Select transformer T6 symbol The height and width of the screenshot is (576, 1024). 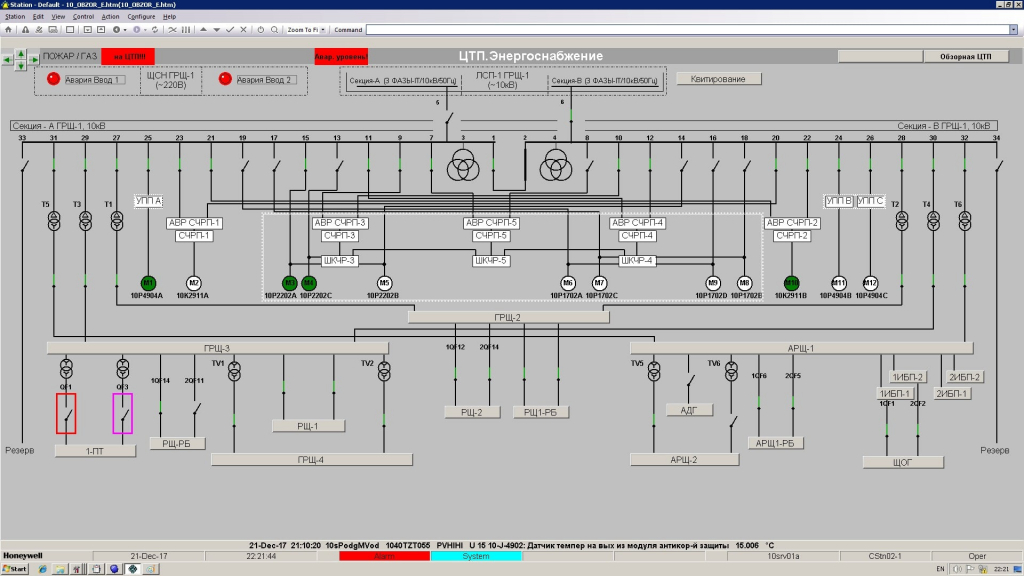coord(965,221)
